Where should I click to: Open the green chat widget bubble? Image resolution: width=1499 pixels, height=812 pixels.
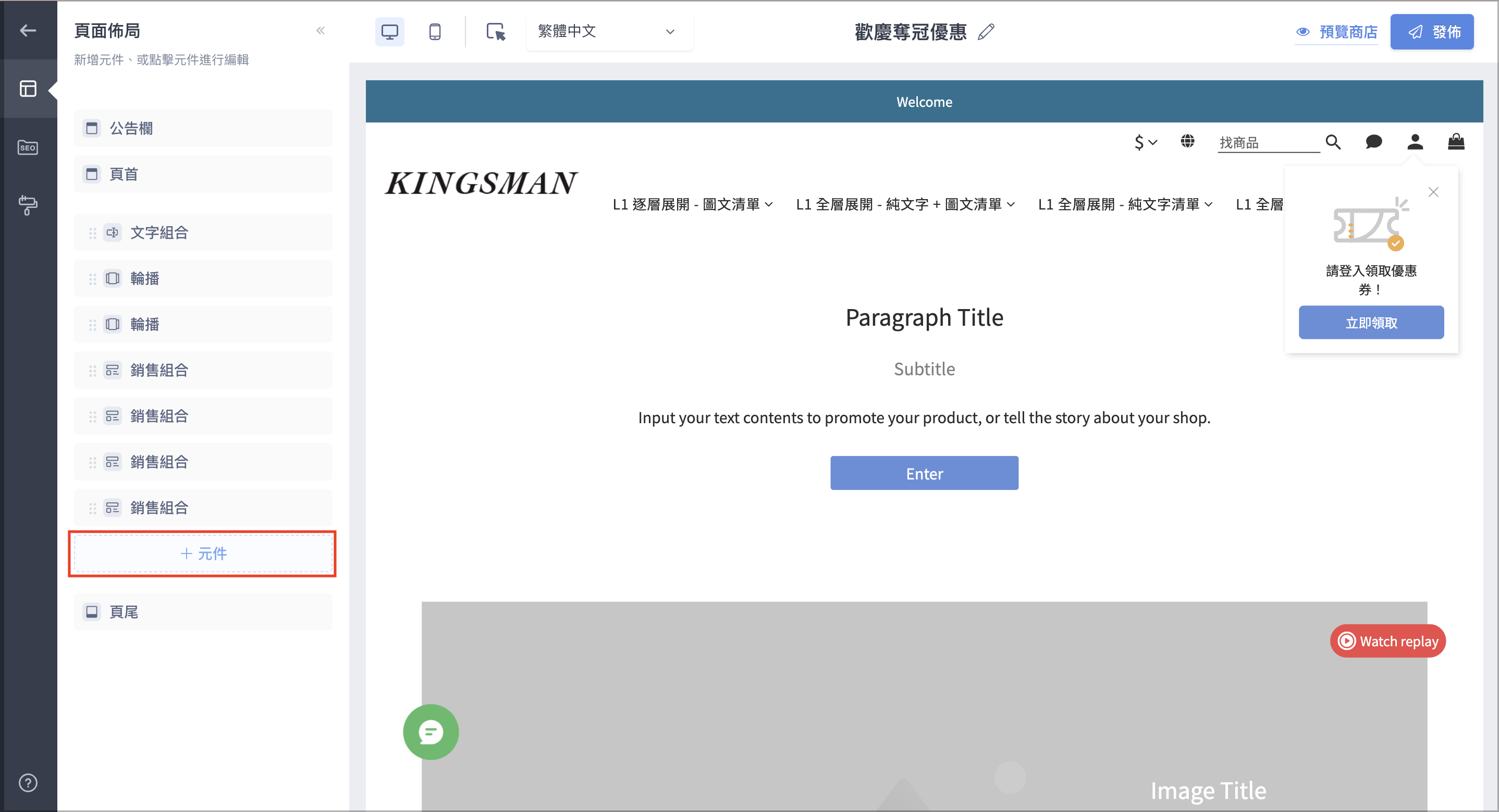tap(431, 732)
